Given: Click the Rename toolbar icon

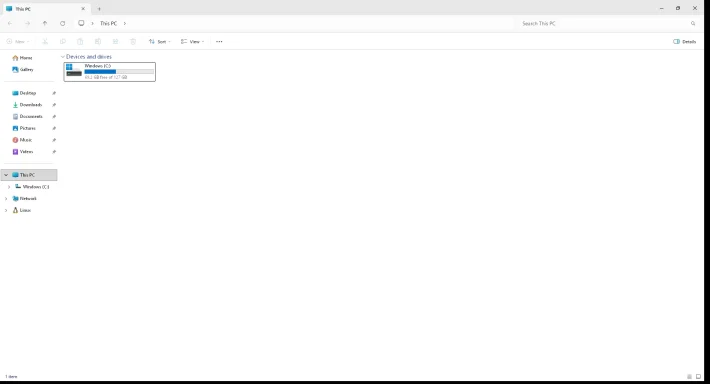Looking at the screenshot, I should [x=98, y=41].
